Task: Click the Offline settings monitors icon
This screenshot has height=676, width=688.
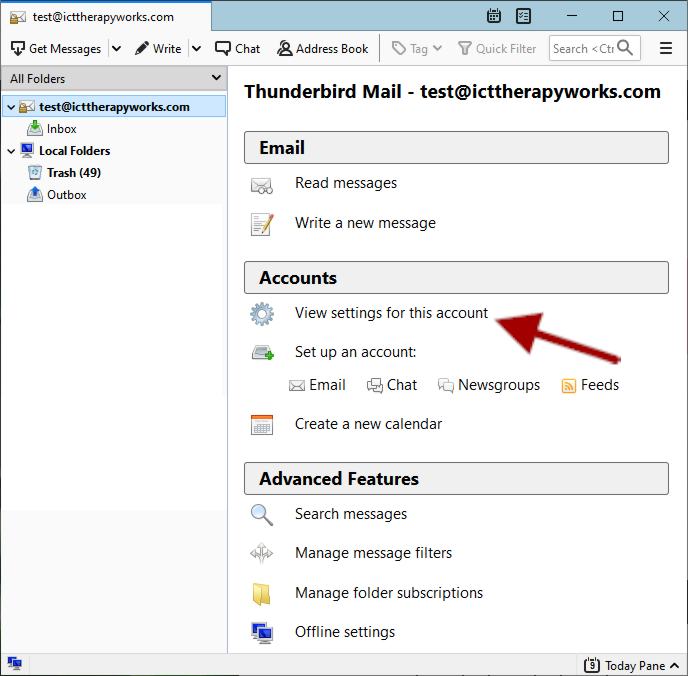Action: point(262,633)
